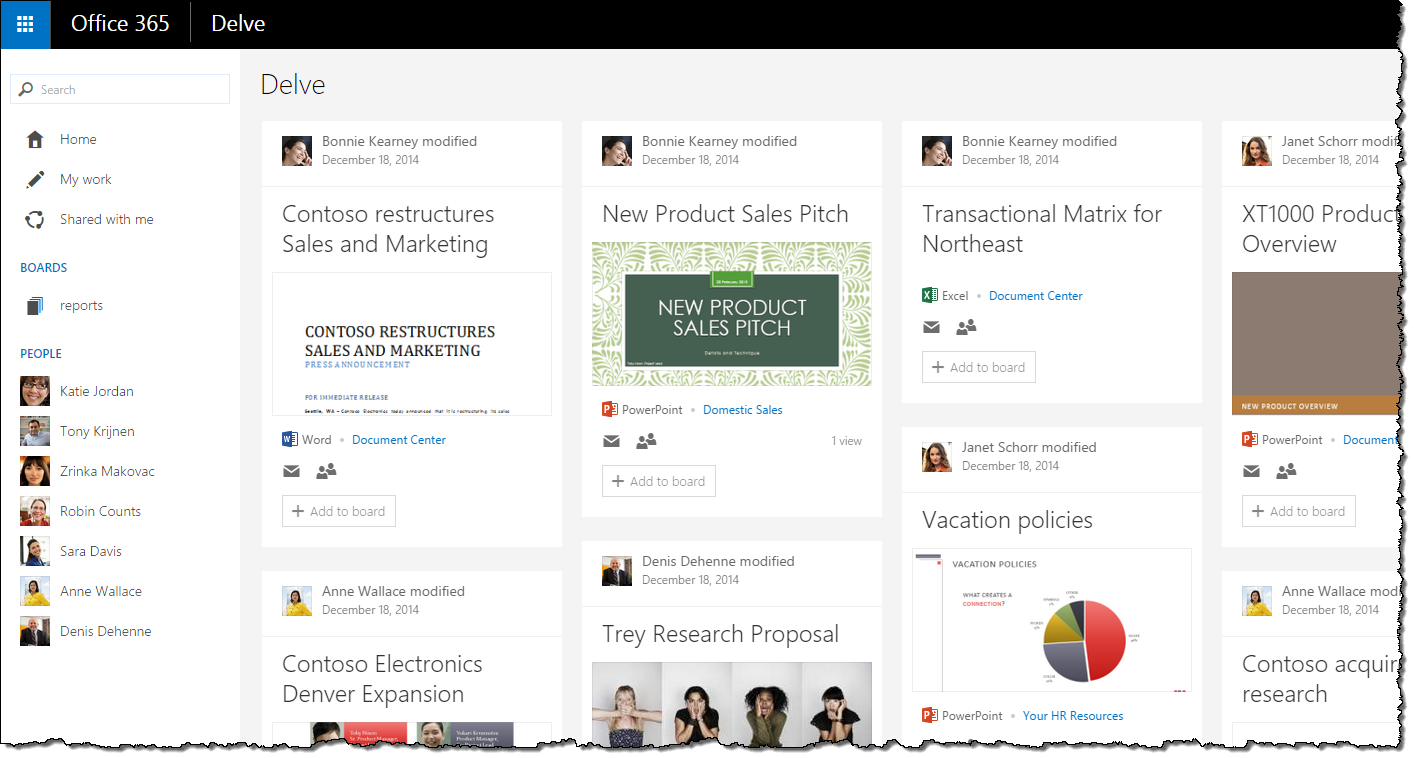Screen dimensions: 1414x758
Task: Open the Vacation policies pie chart thumbnail
Action: [1052, 620]
